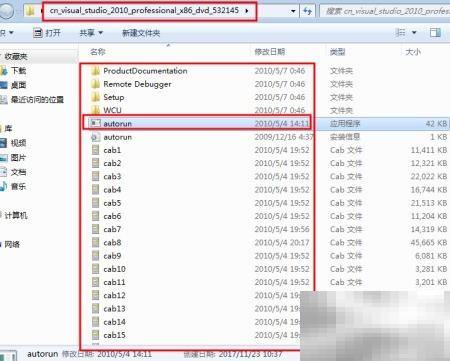The width and height of the screenshot is (450, 361).
Task: Select the Remote Debugger folder icon
Action: click(95, 84)
